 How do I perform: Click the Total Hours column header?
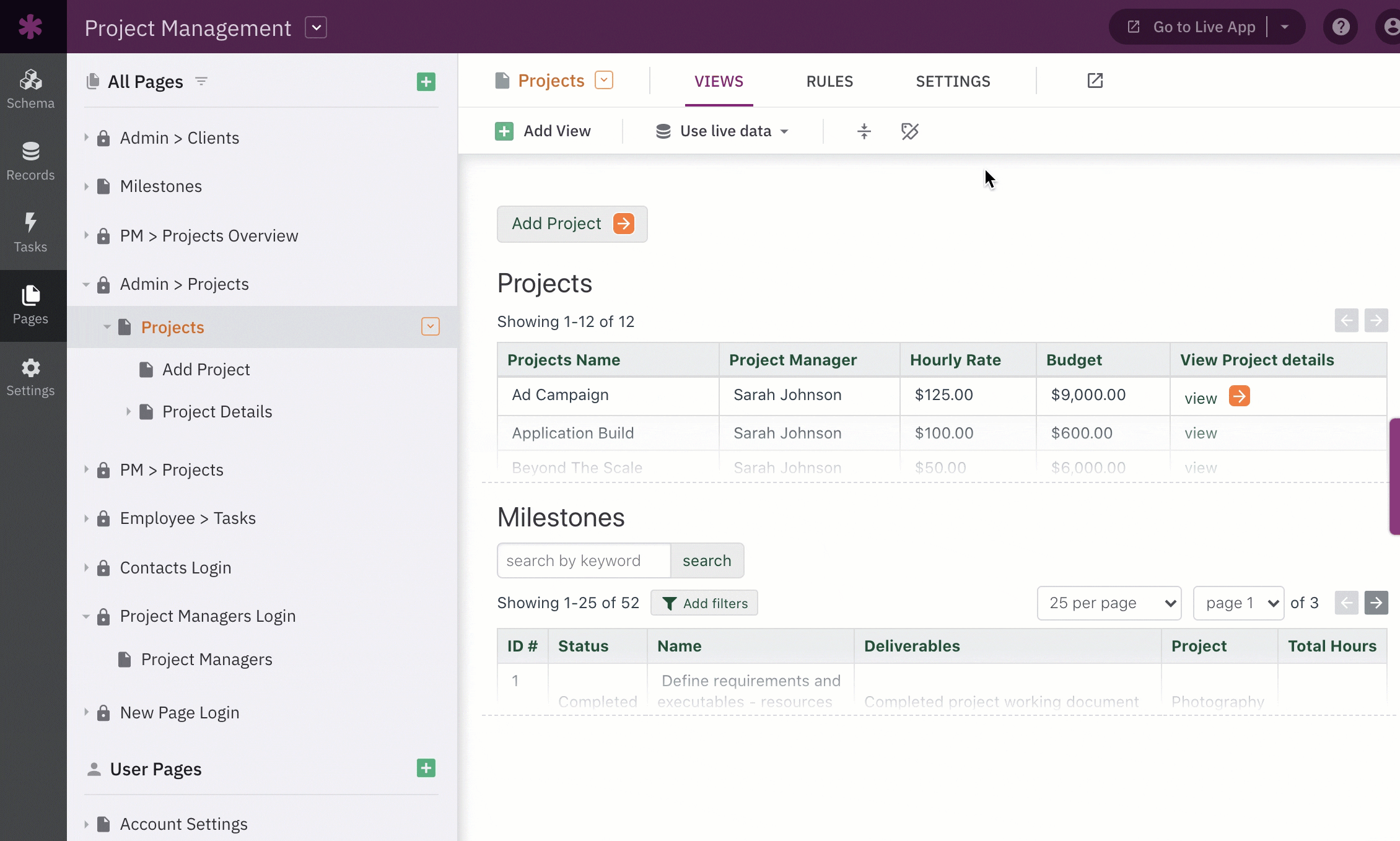[1332, 646]
